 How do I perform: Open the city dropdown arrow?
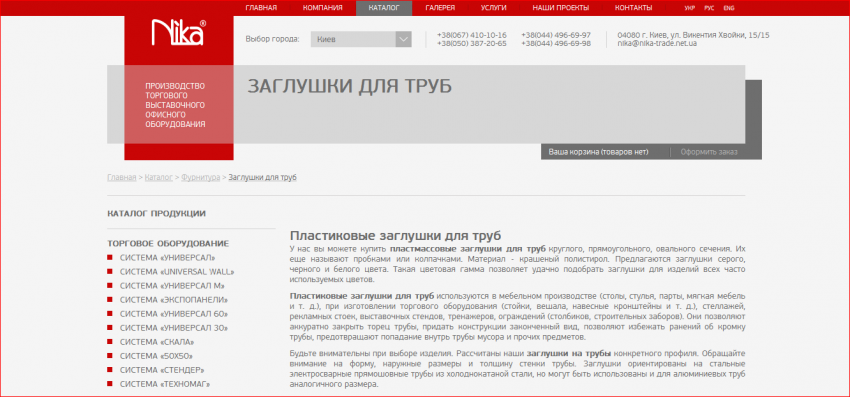[x=403, y=39]
